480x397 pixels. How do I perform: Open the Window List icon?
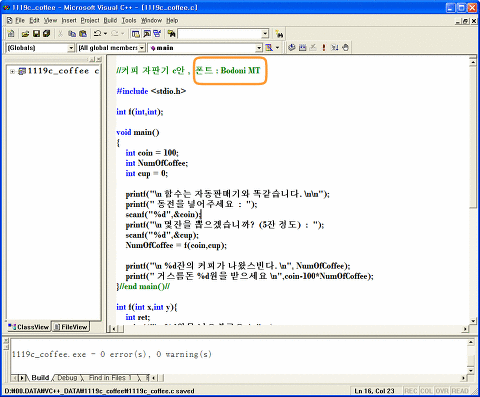click(x=157, y=34)
